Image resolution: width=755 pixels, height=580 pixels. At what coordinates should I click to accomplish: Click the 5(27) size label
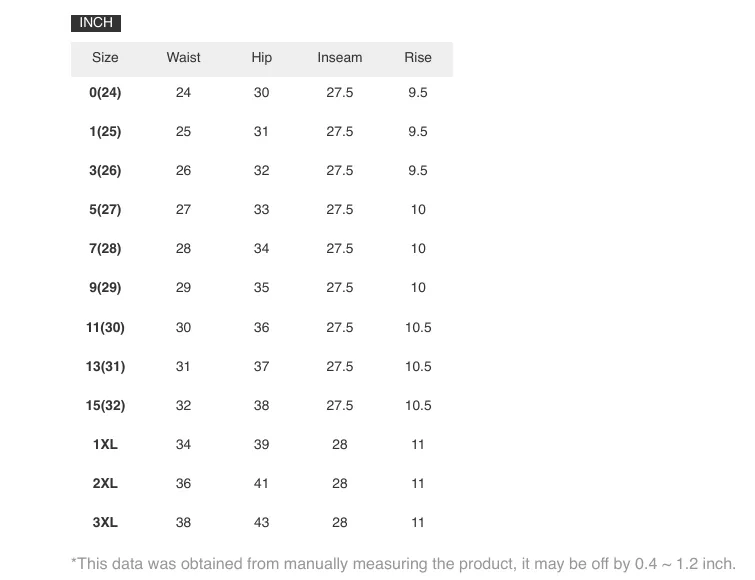105,209
